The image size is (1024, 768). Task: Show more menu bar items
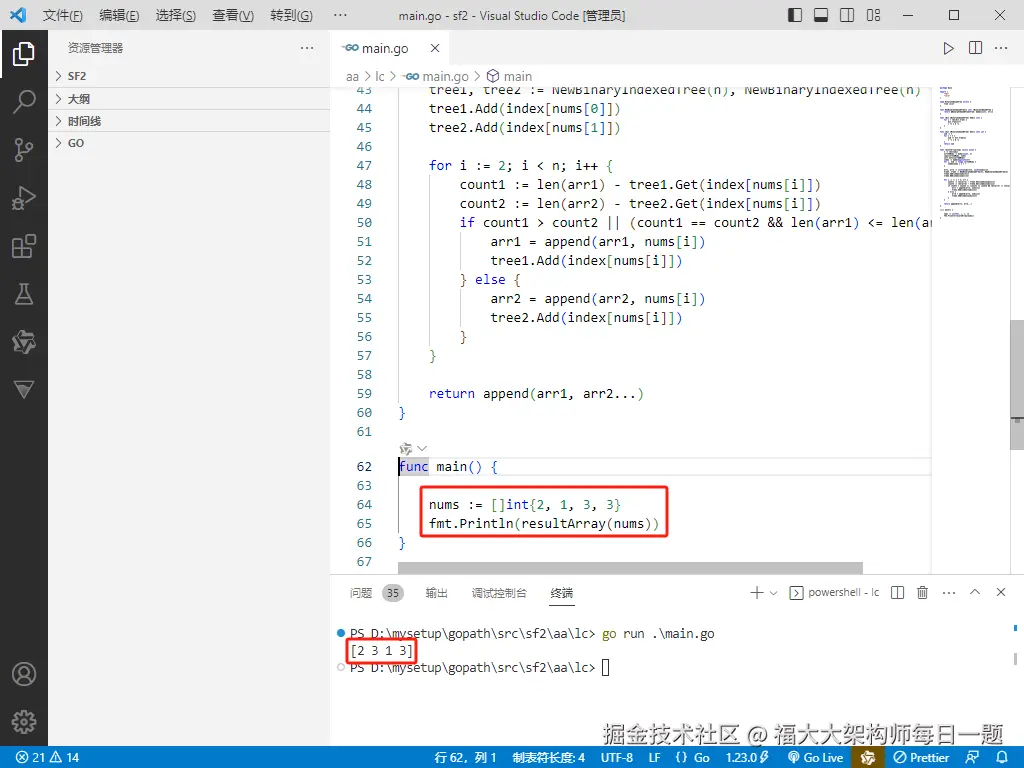pos(340,15)
